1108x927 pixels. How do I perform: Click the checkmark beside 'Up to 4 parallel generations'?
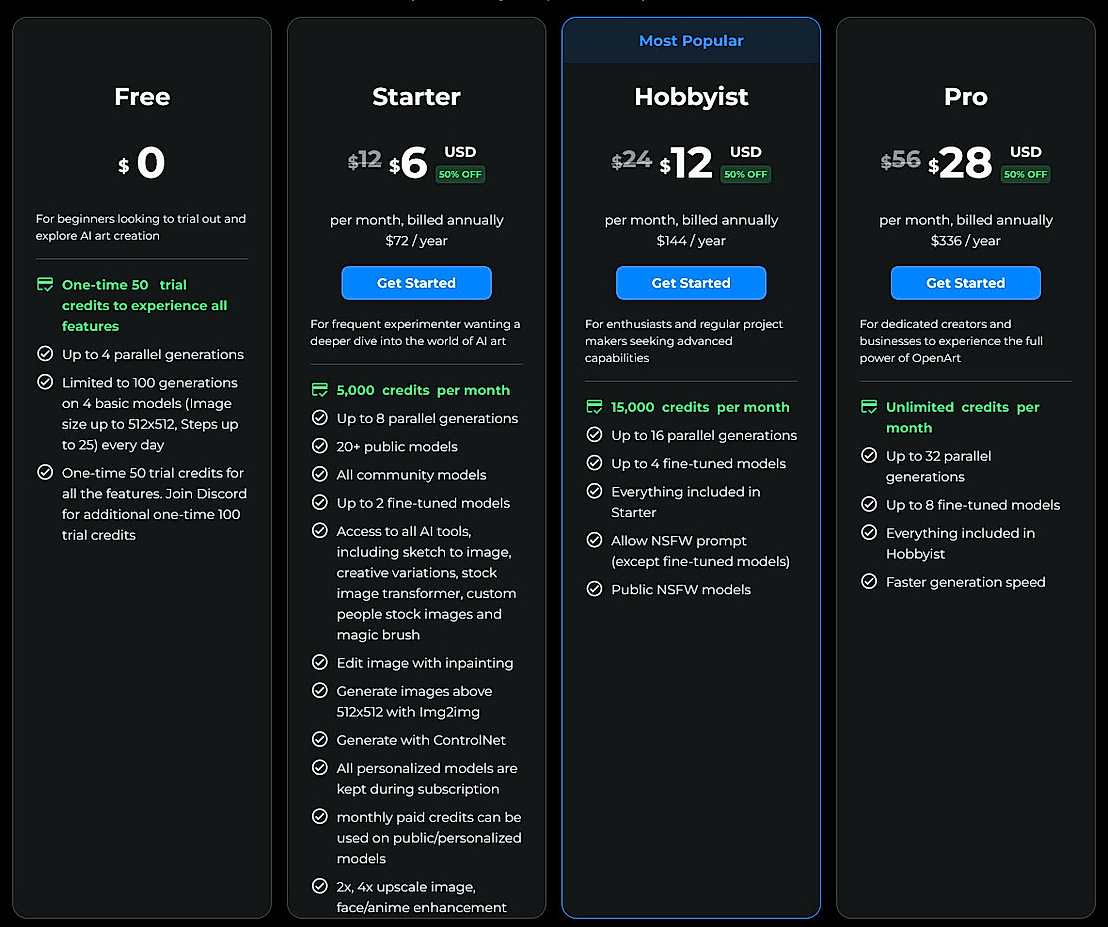tap(46, 354)
